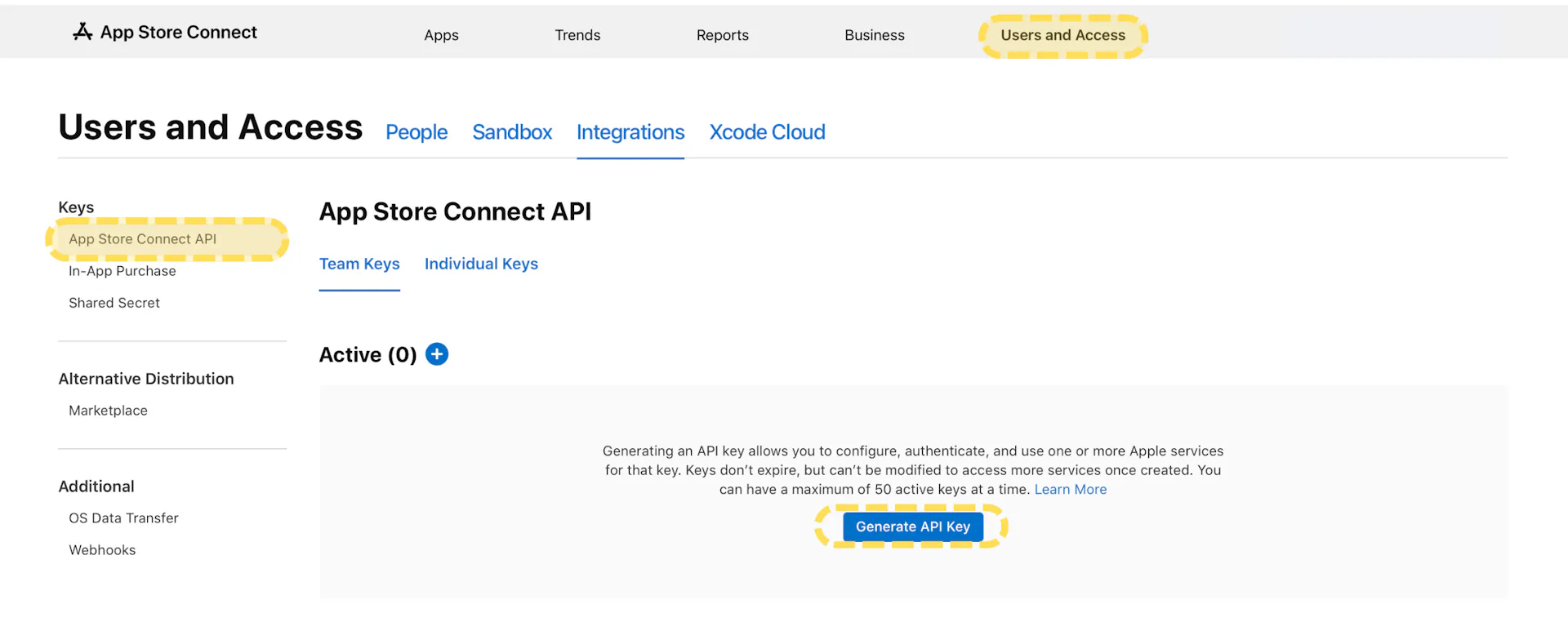Viewport: 1568px width, 631px height.
Task: Select the Integrations tab
Action: click(x=630, y=132)
